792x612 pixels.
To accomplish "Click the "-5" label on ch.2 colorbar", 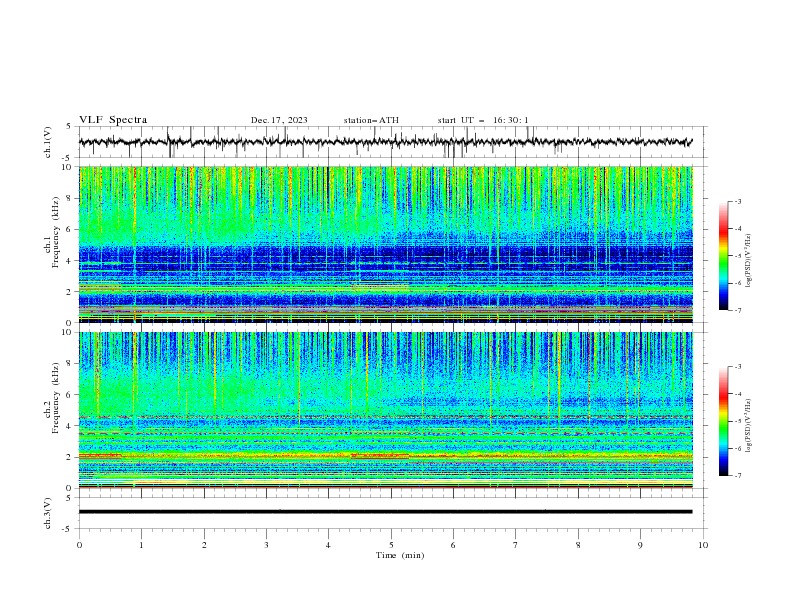I will coord(737,421).
